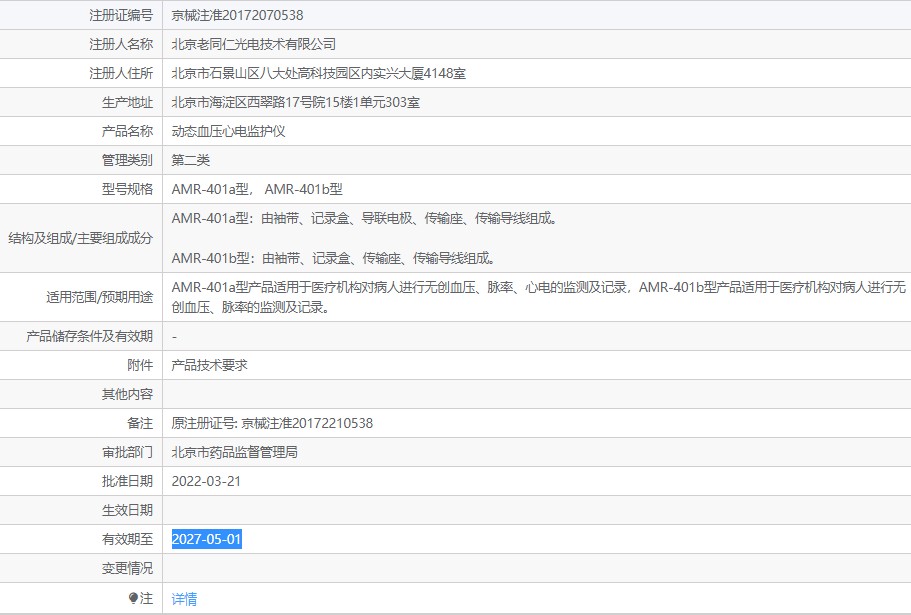911x615 pixels.
Task: Click the attachment value 产品技术要求
Action: (209, 365)
